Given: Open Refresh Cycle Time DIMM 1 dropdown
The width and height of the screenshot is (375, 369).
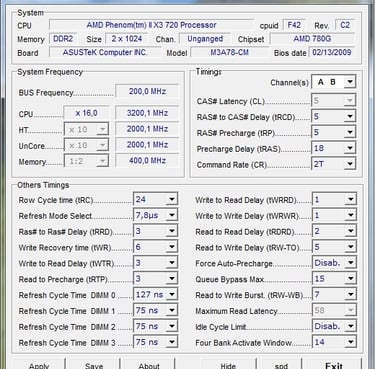Looking at the screenshot, I should (x=155, y=311).
